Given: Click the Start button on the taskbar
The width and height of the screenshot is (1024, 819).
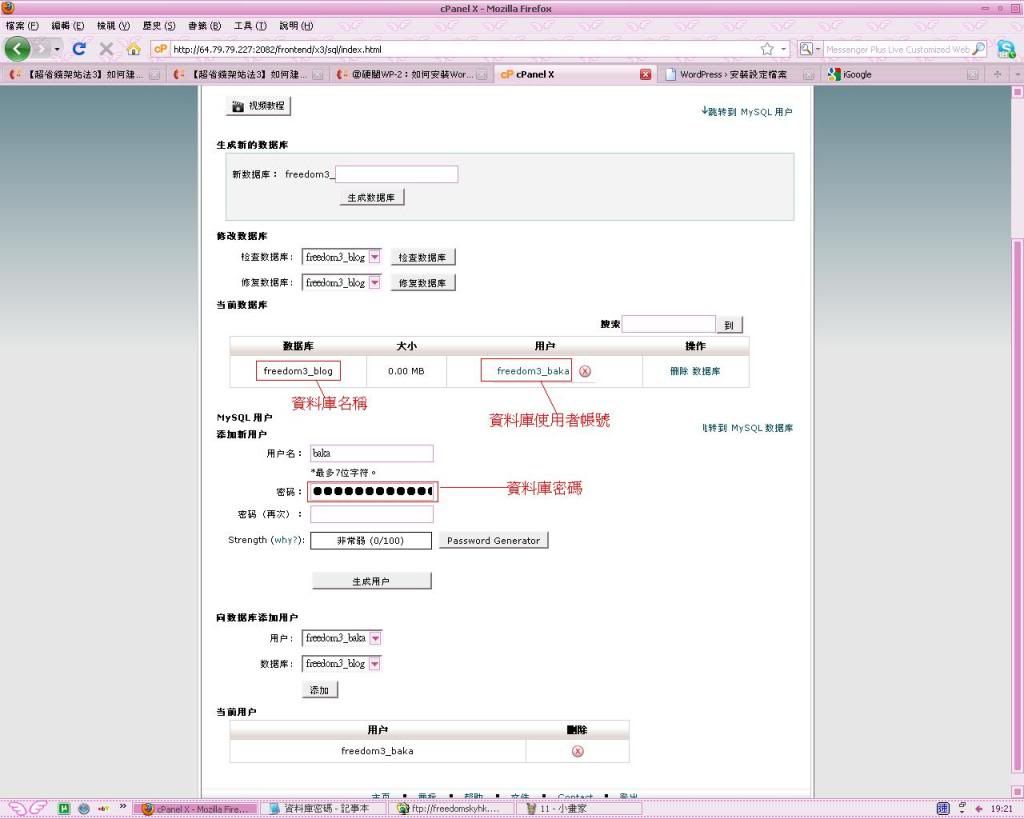Looking at the screenshot, I should point(27,809).
